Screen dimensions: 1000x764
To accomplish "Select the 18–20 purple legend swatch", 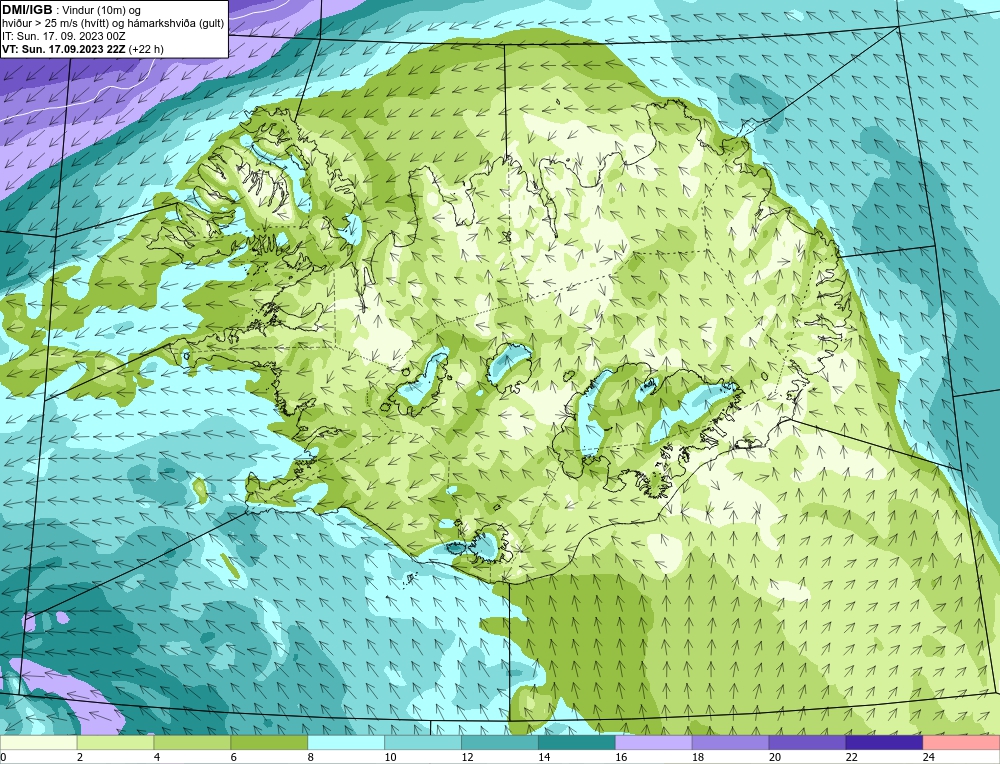I will click(x=730, y=743).
